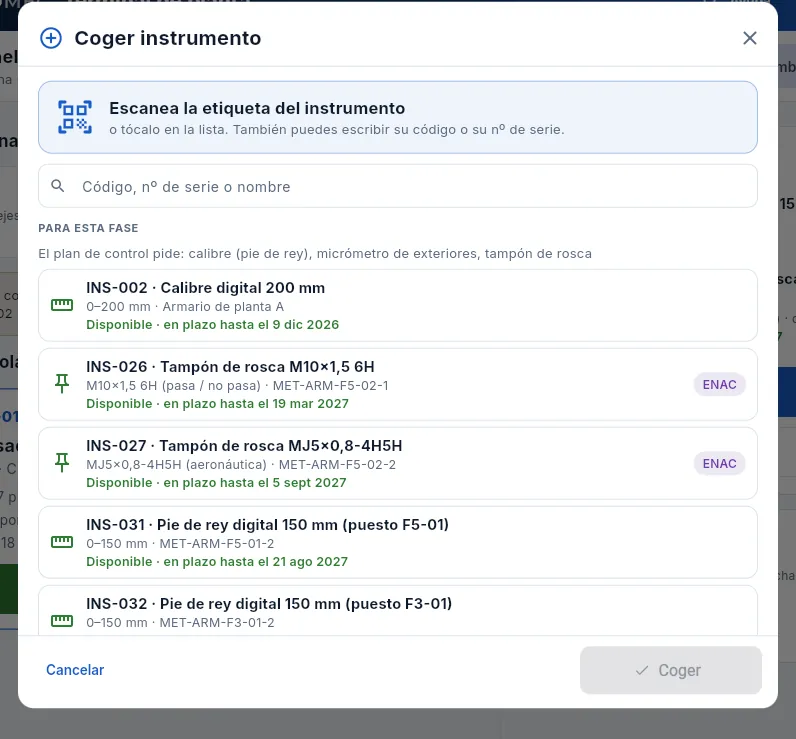The image size is (796, 739).
Task: Click the status 'en plazo hasta el 9 dic 2026'
Action: click(251, 325)
